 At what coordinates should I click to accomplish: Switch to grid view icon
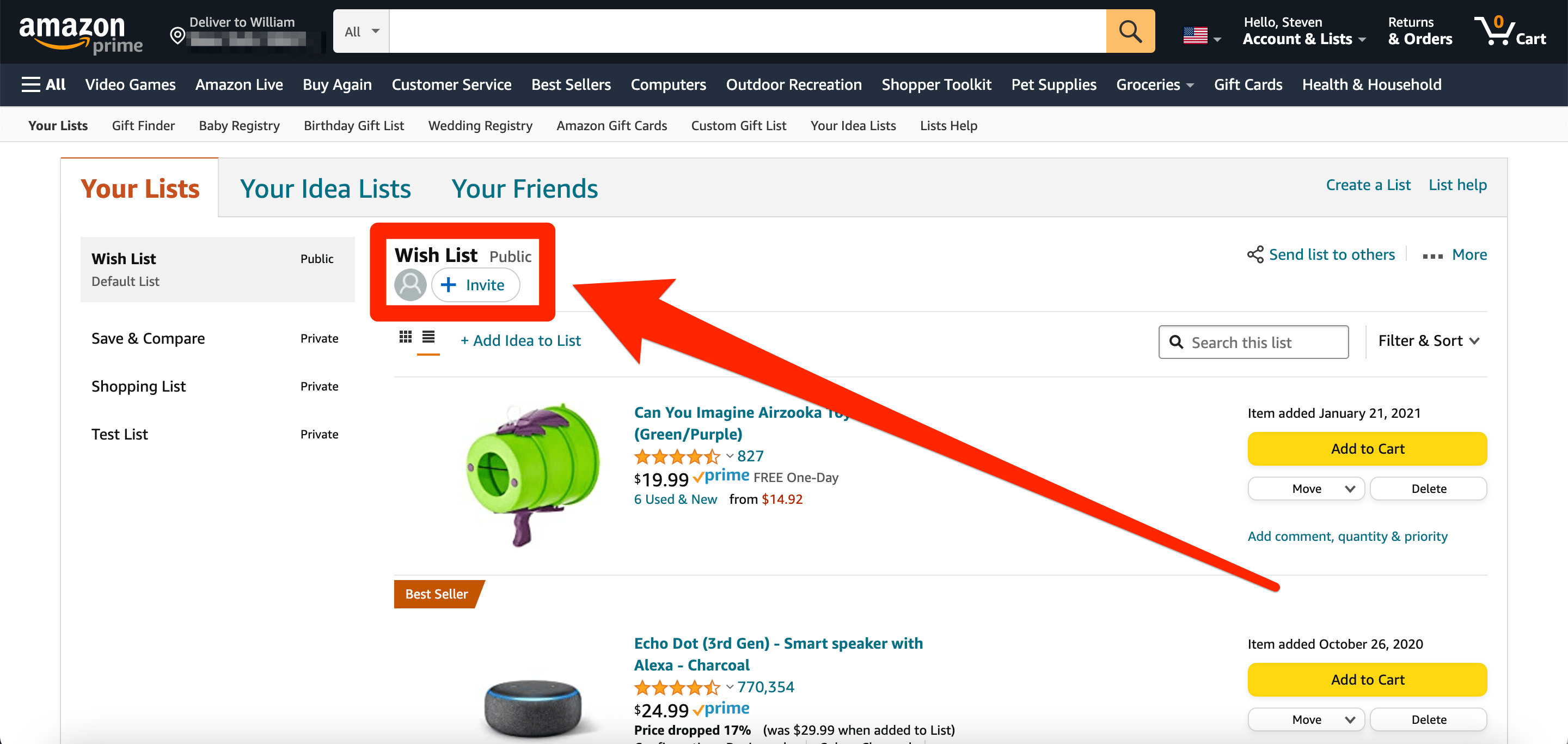click(x=406, y=337)
